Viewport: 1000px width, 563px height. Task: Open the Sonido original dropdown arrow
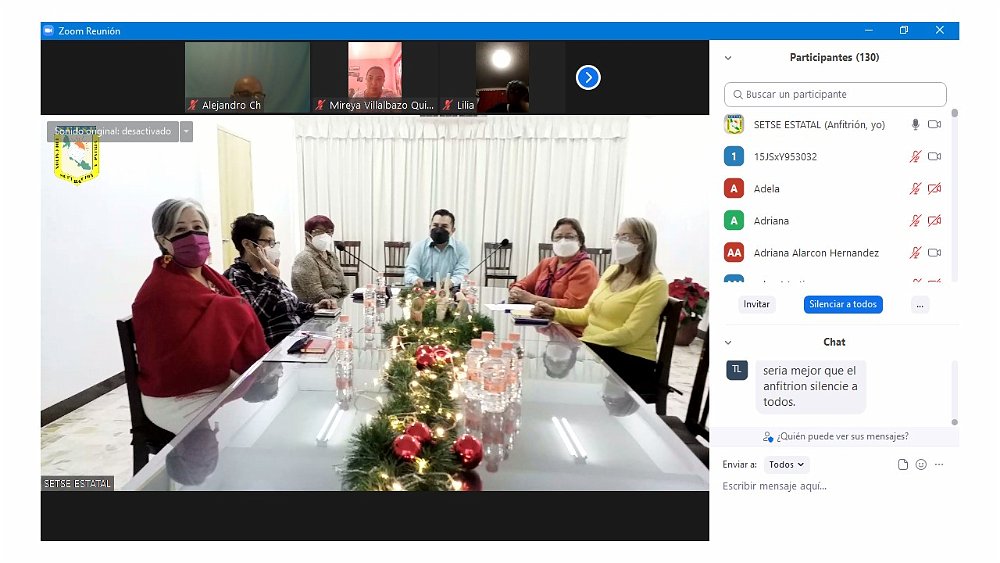[186, 131]
